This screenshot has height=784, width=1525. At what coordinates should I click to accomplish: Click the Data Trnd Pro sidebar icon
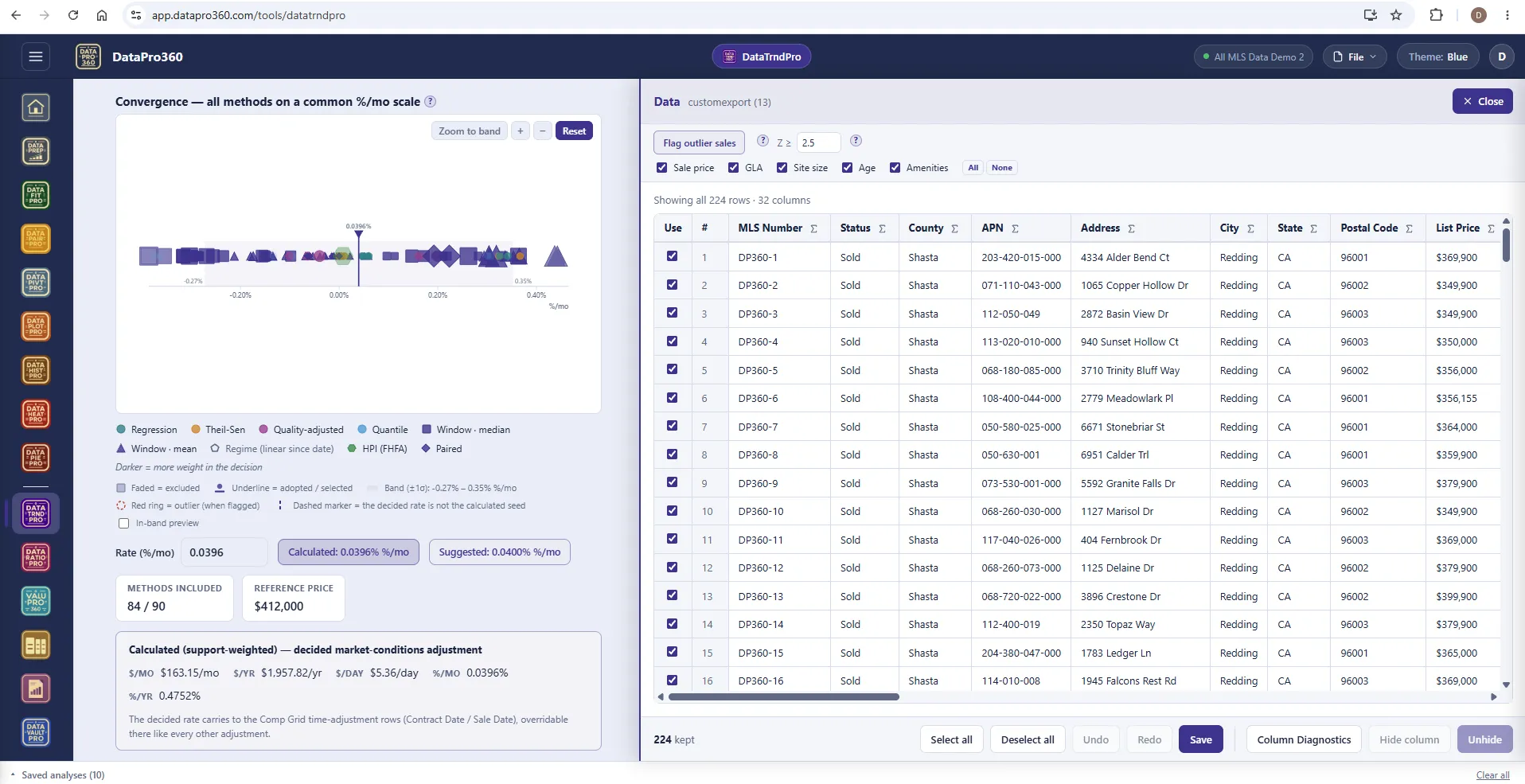[x=36, y=513]
